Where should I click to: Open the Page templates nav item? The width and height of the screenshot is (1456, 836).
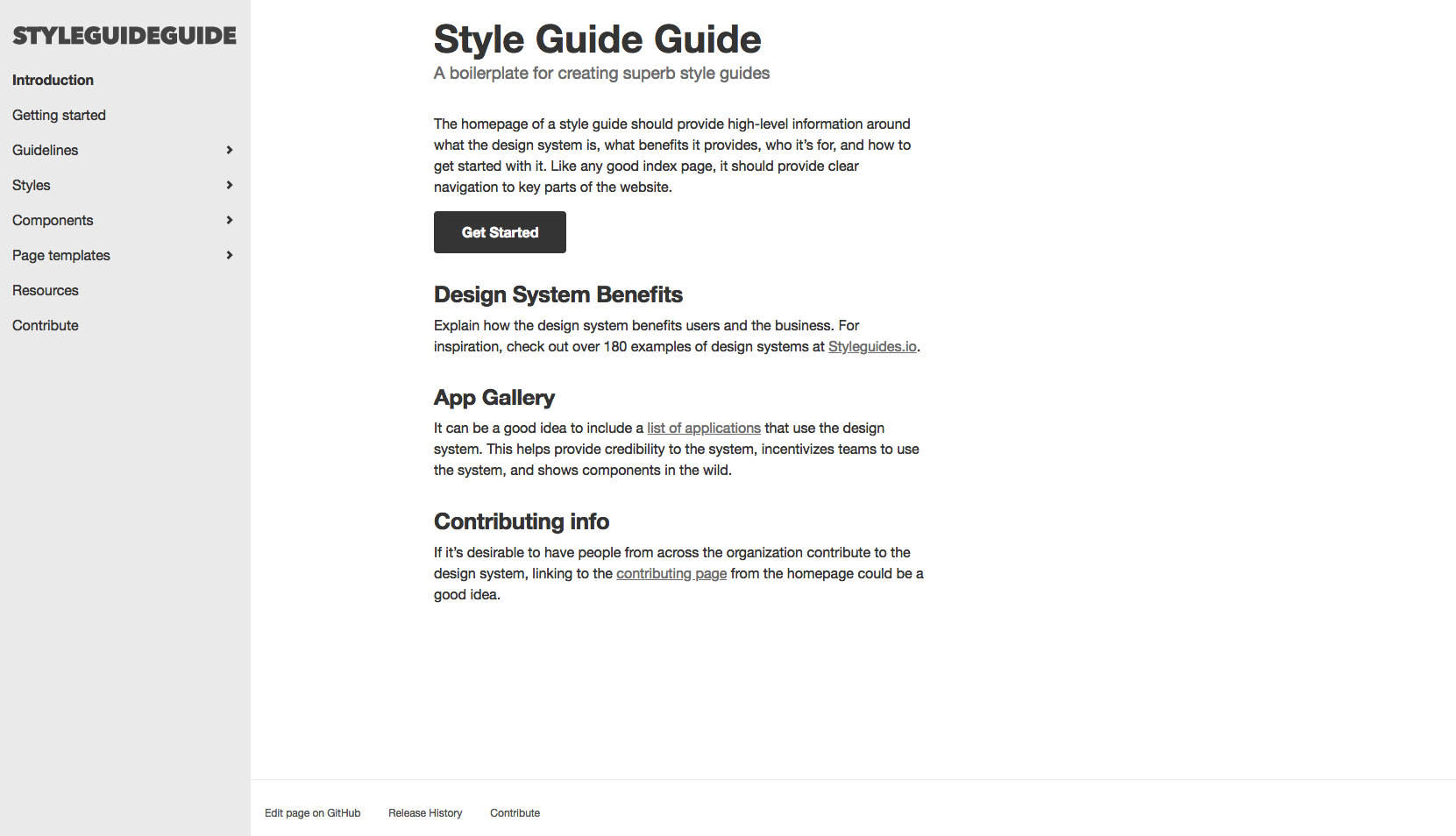tap(61, 255)
